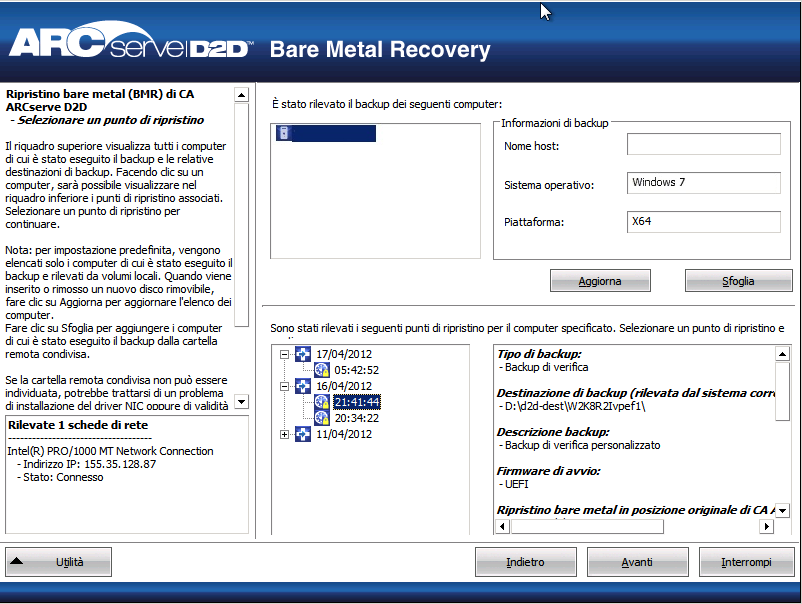Click the help panel vertical scrollbar thumb
802x604 pixels.
(x=241, y=215)
